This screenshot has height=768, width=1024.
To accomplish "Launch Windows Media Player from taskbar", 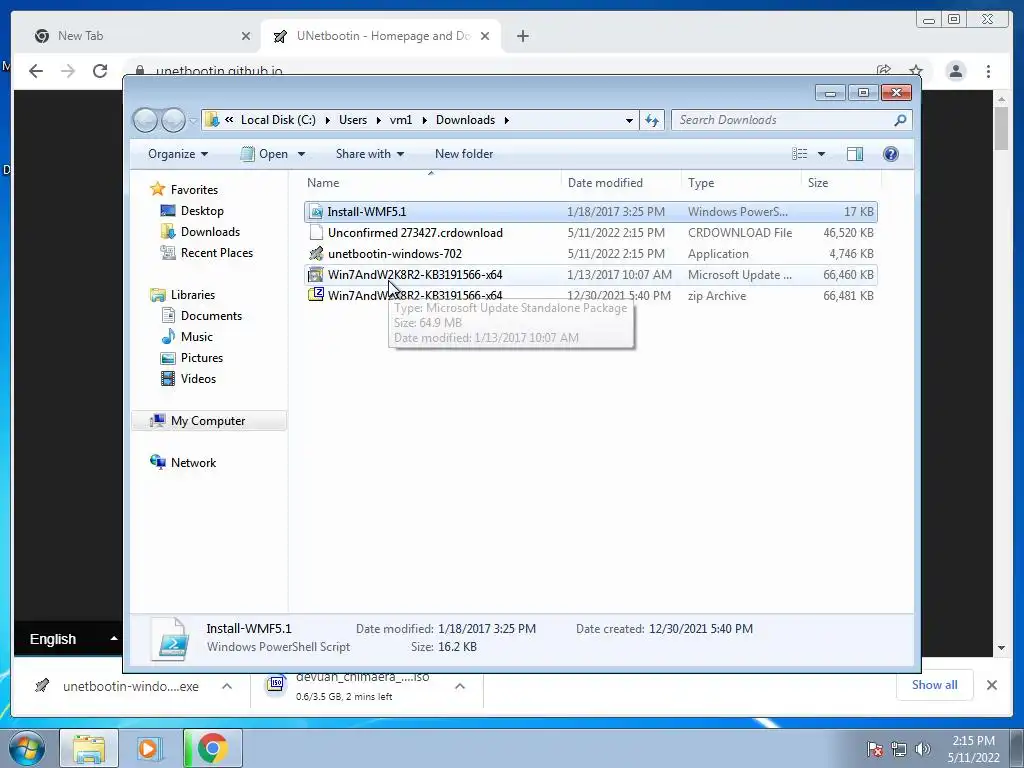I will tap(150, 748).
